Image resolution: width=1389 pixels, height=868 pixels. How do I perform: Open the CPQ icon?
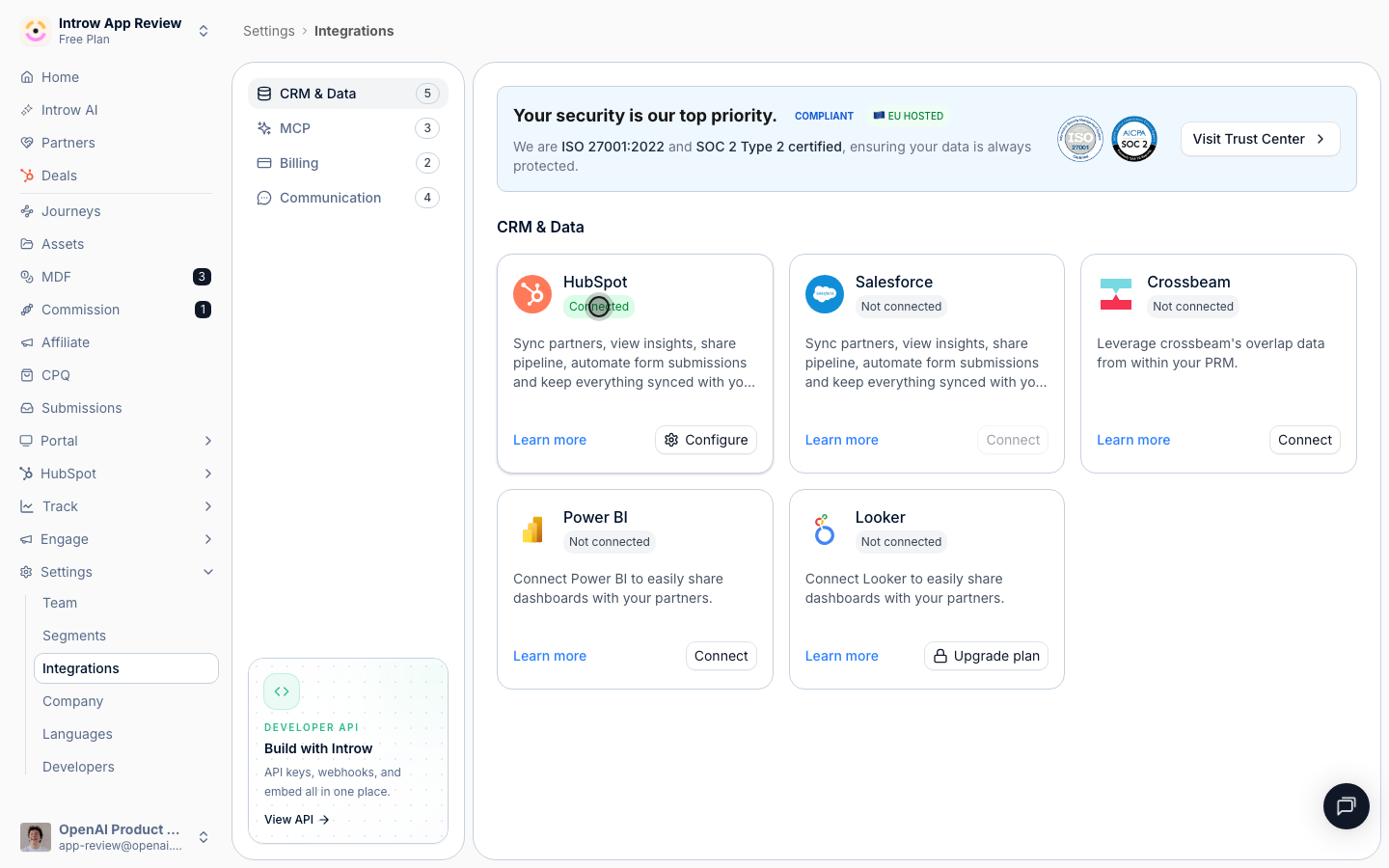pos(27,375)
